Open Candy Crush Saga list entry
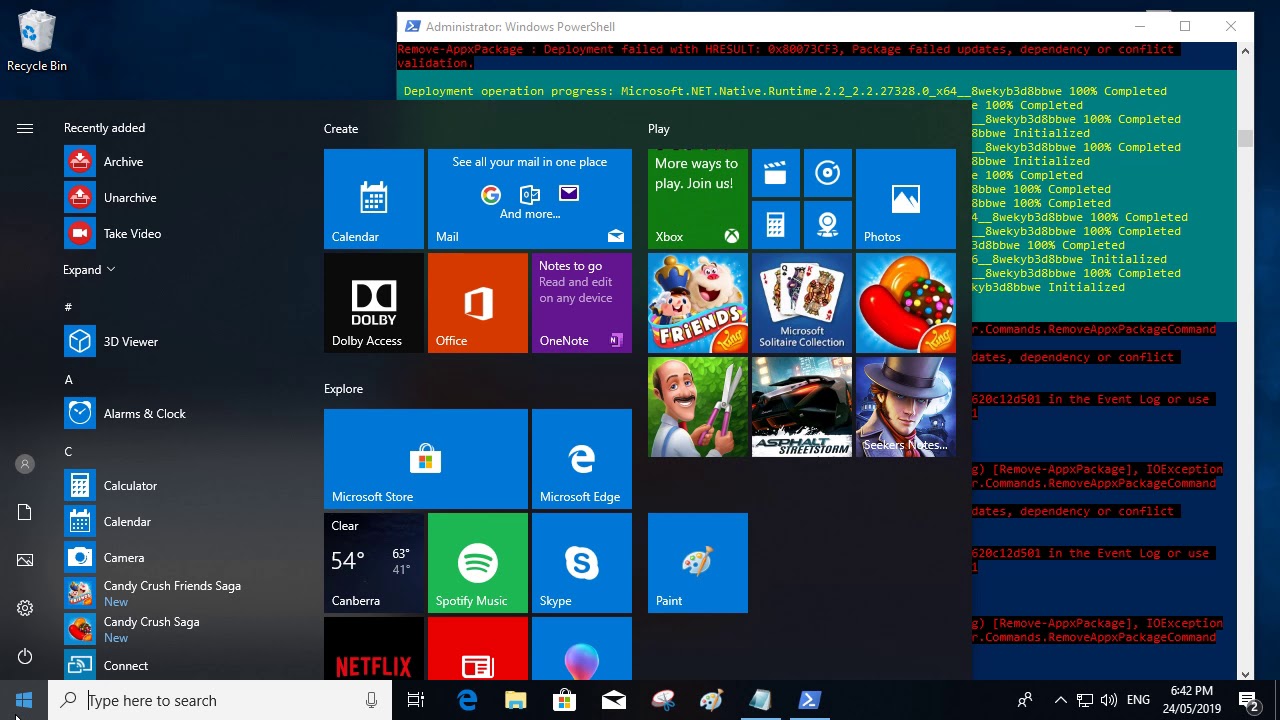Viewport: 1280px width, 720px height. [x=185, y=630]
